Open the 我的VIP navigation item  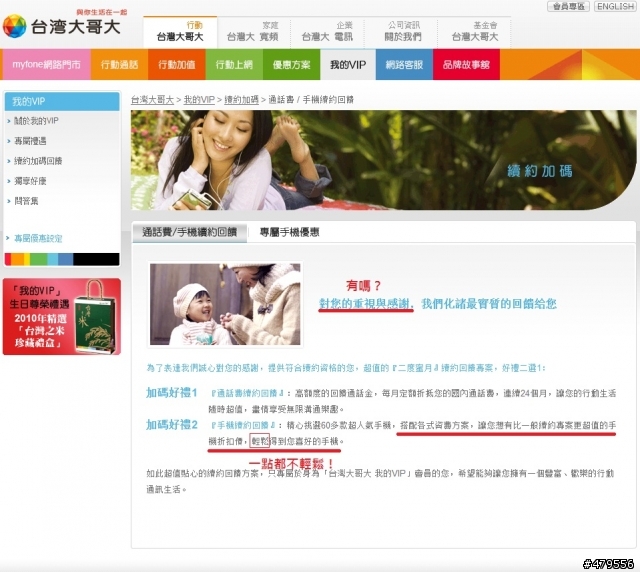tap(348, 65)
